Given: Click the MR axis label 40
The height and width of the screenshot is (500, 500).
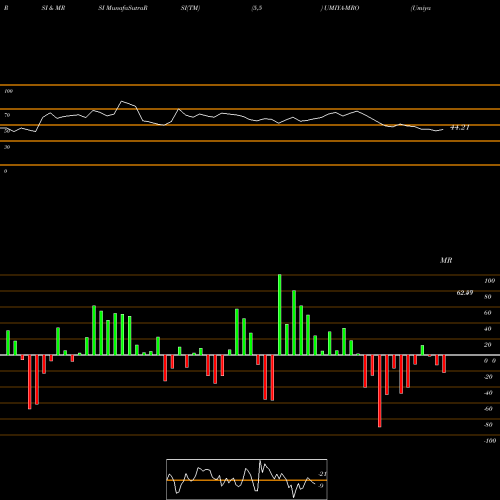Looking at the screenshot, I should 488,329.
